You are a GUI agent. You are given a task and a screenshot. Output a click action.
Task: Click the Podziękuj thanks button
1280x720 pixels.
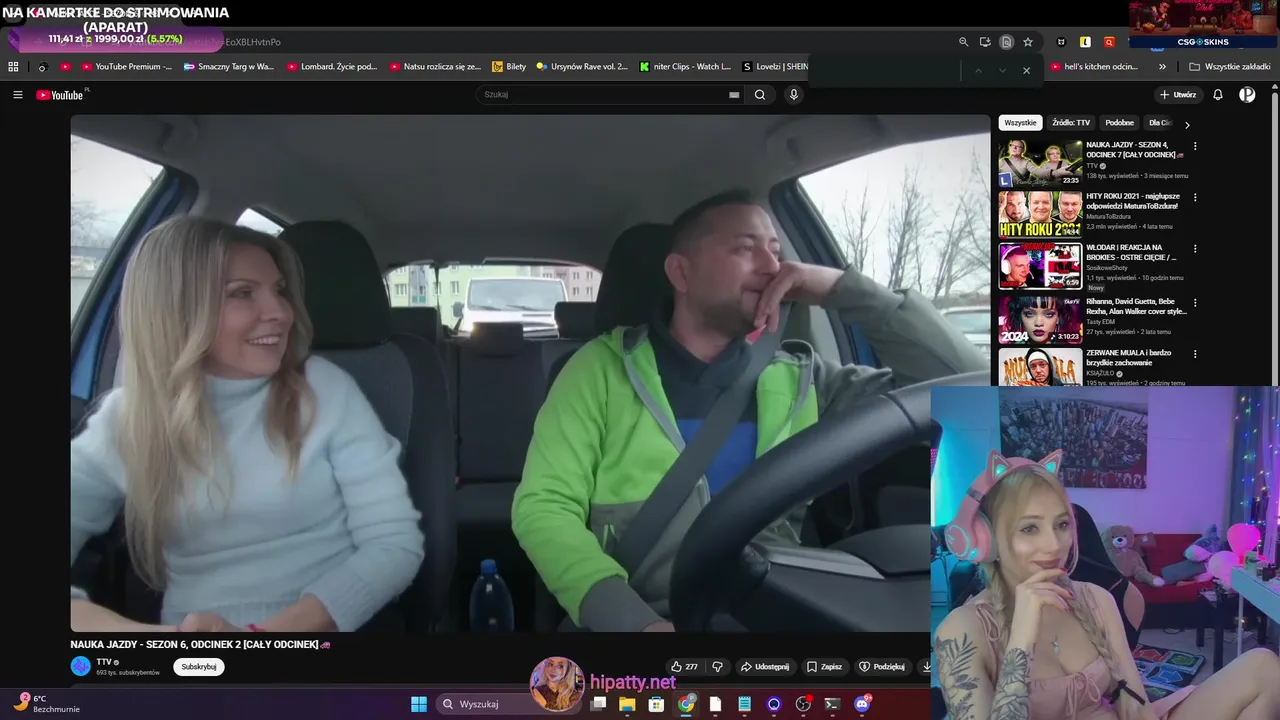point(882,667)
